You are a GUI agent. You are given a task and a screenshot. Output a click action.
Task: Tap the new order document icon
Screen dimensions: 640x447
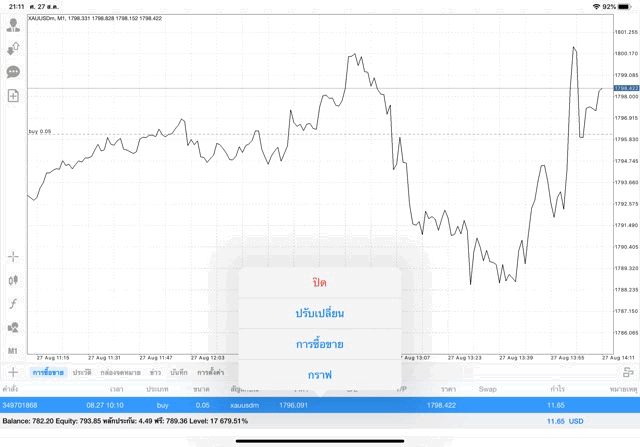(x=13, y=96)
